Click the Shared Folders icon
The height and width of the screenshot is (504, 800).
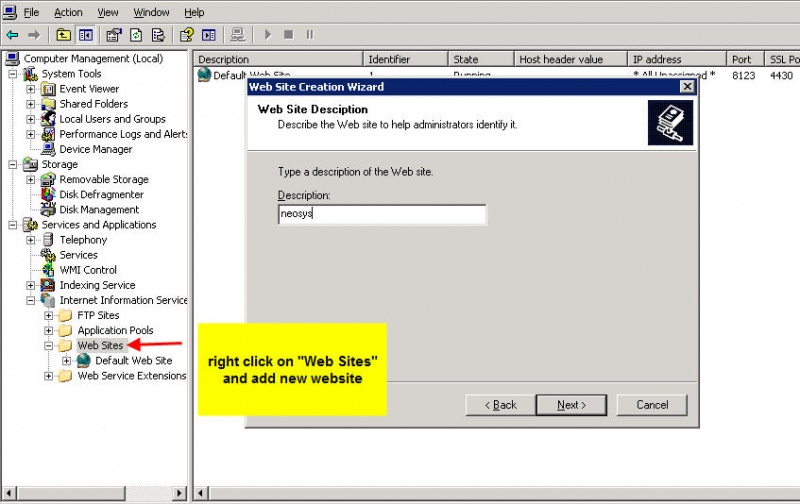48,104
